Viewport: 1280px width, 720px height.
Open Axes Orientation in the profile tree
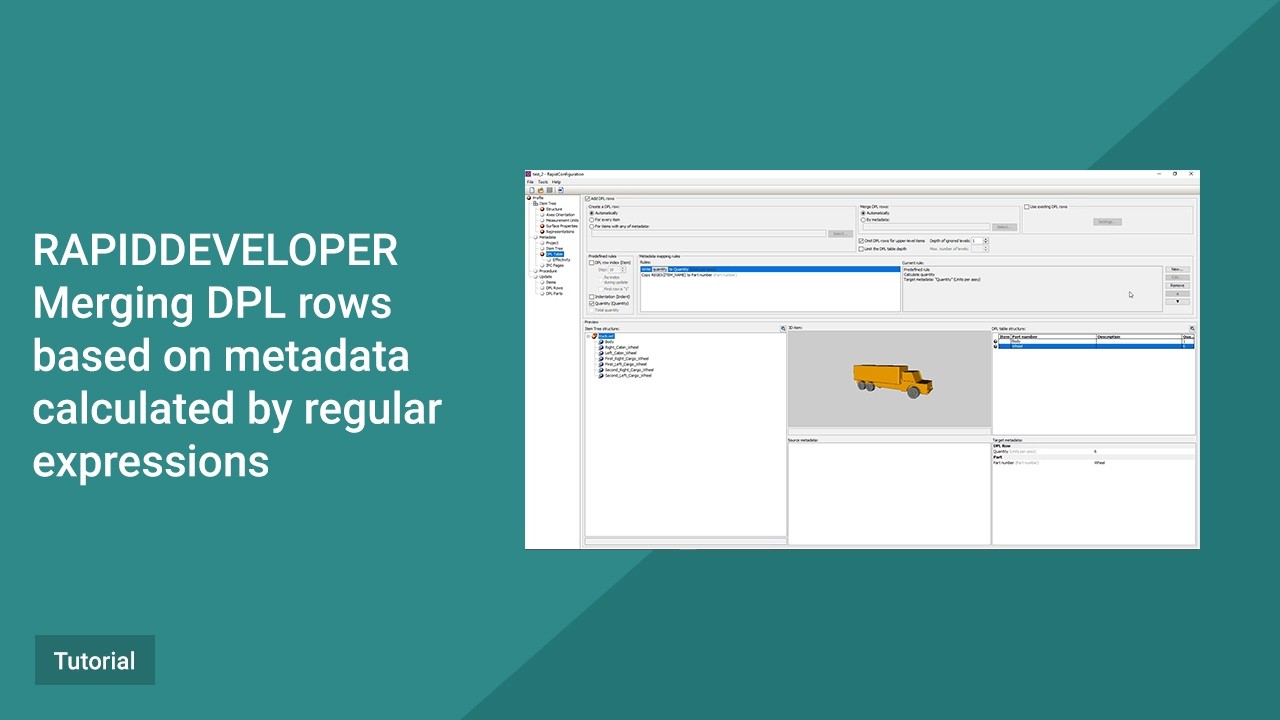coord(560,215)
